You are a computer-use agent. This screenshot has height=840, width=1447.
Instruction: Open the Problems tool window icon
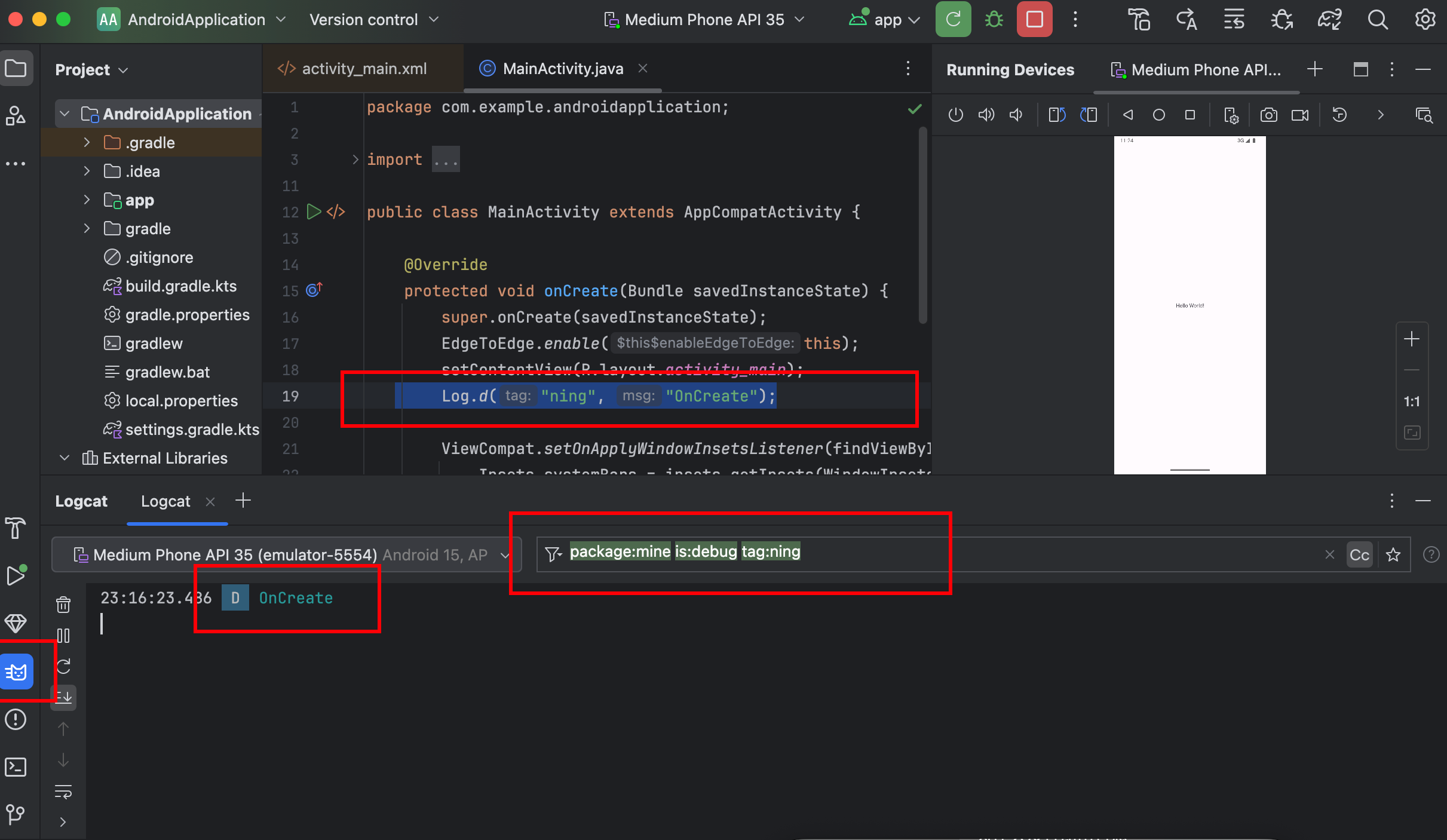point(16,719)
